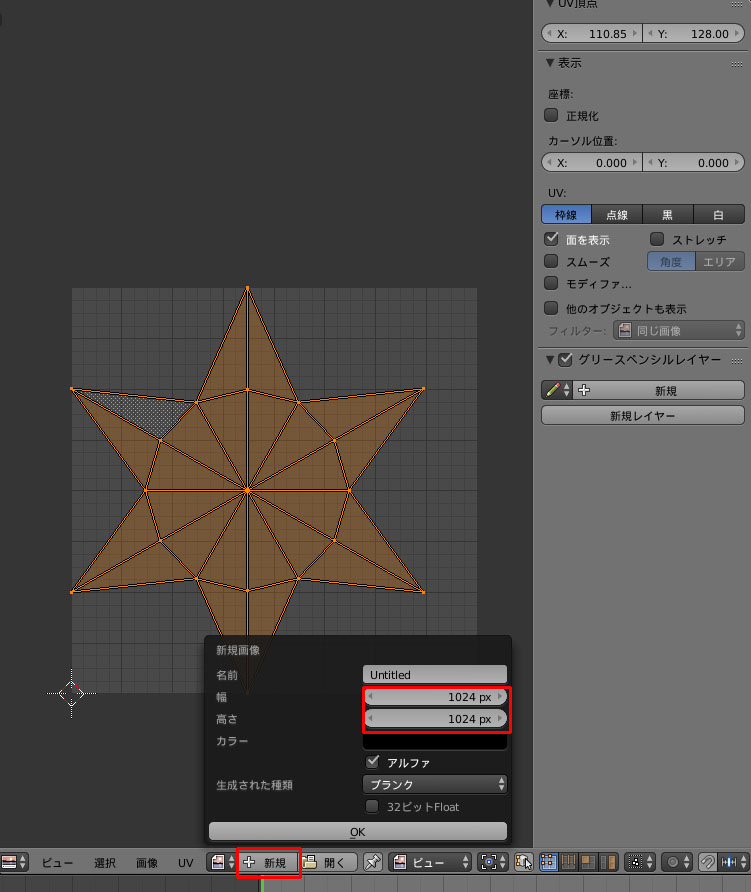751x892 pixels.
Task: Open the 選択 menu
Action: (x=105, y=862)
